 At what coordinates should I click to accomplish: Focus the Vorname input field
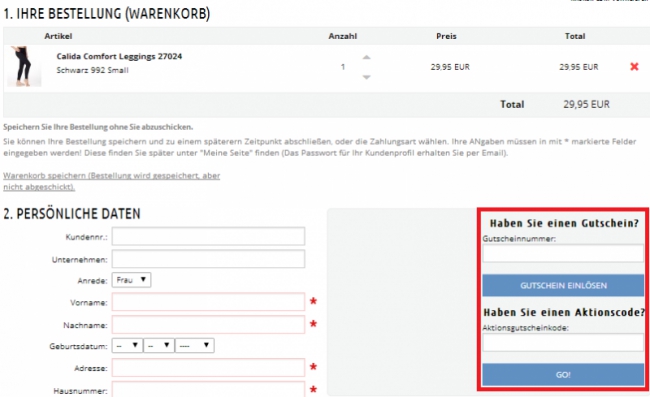tap(209, 302)
